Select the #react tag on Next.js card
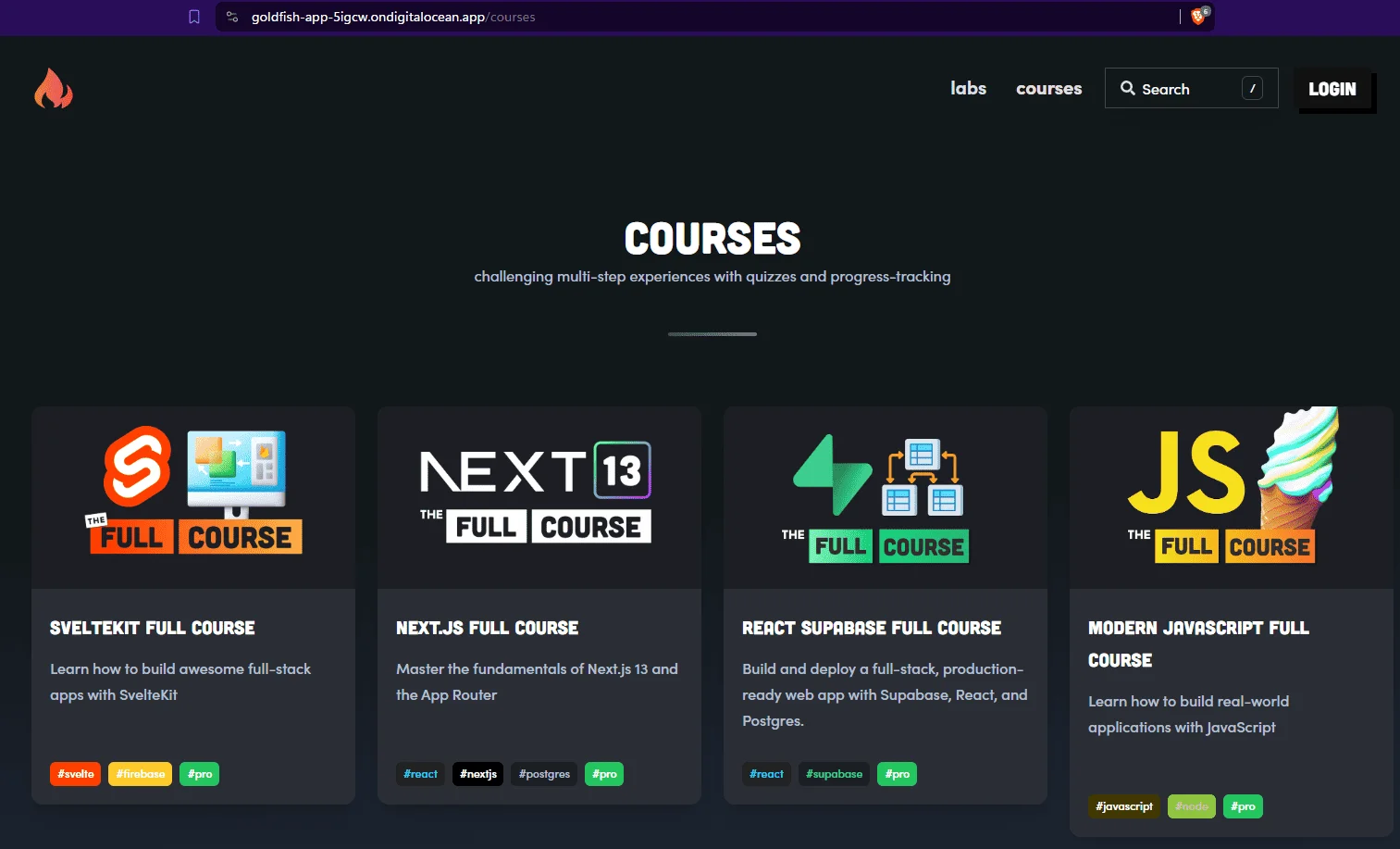Viewport: 1400px width, 849px height. pos(421,774)
